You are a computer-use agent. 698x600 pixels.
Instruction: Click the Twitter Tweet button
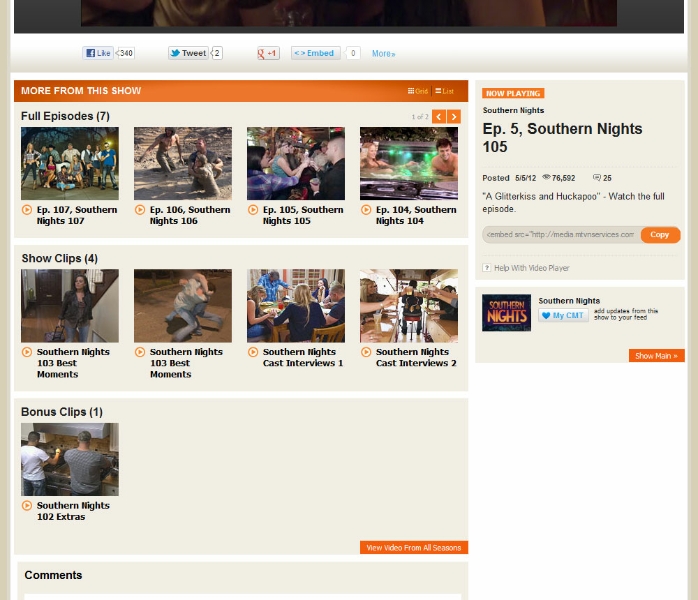tap(188, 53)
